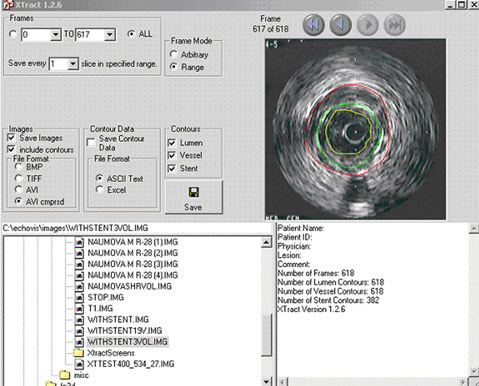Select NAUMOVASHRVOL.IMG in the file tree
Viewport: 479px width, 386px height.
pos(130,286)
